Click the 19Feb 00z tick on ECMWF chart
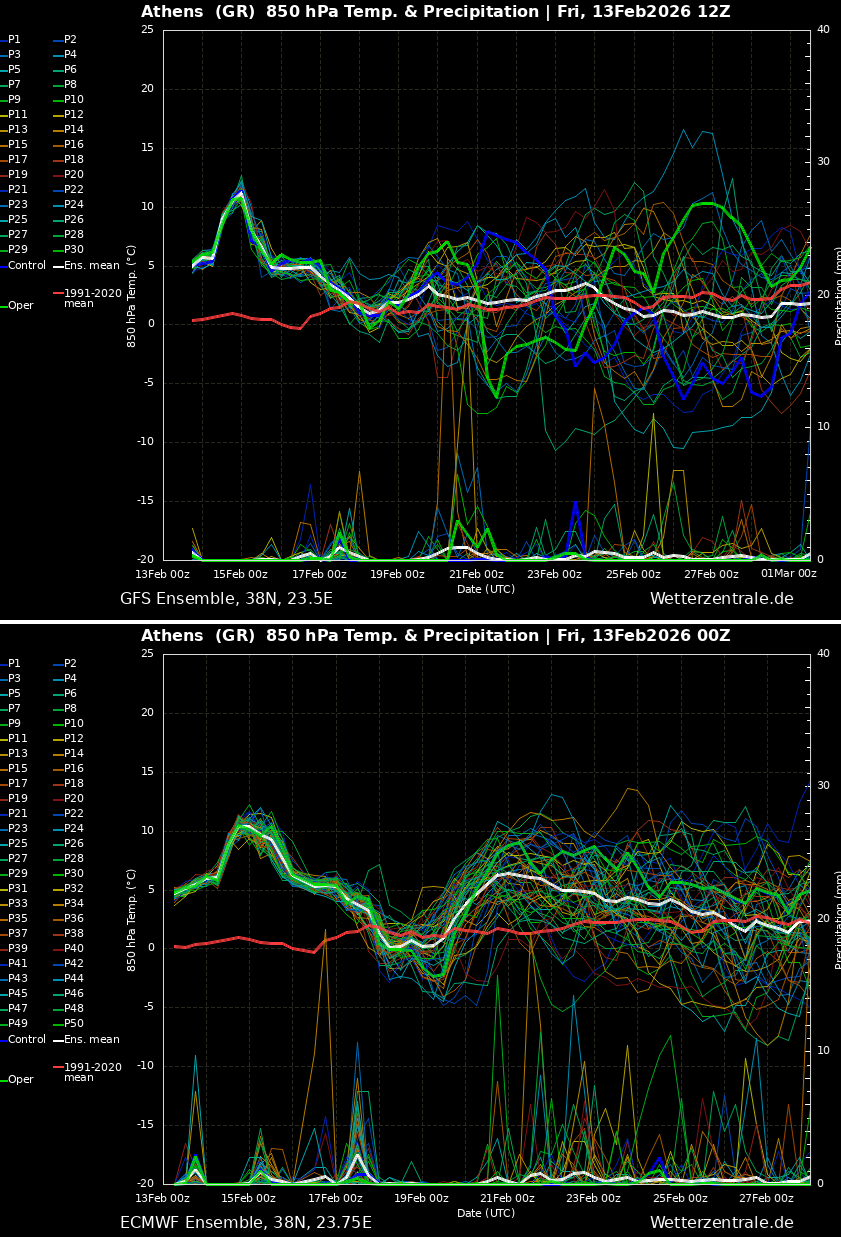Viewport: 841px width, 1237px height. (420, 1198)
